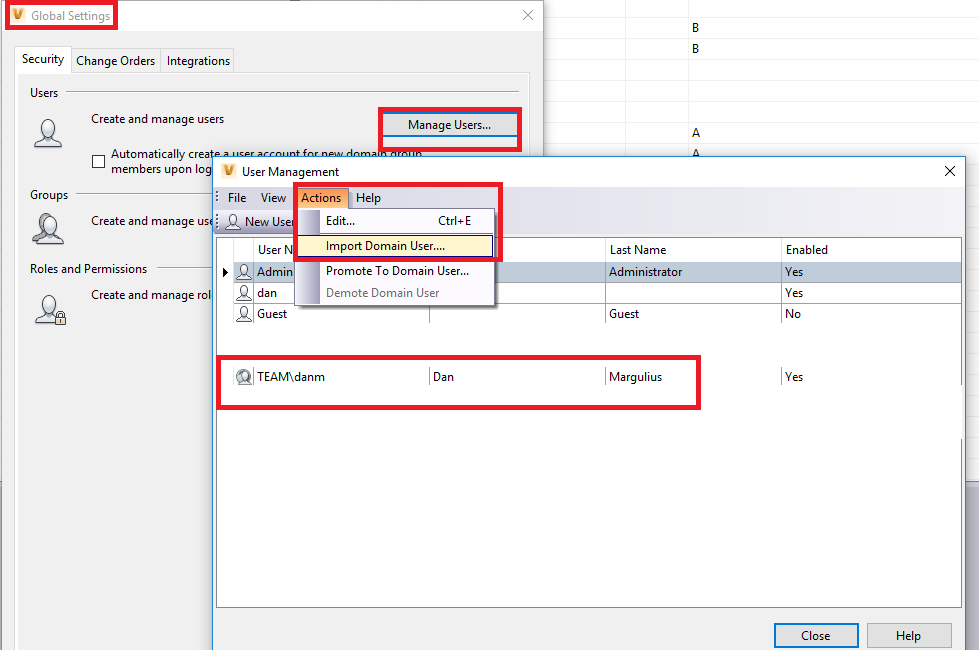Viewport: 979px width, 650px height.
Task: Close the User Management window
Action: [x=950, y=171]
